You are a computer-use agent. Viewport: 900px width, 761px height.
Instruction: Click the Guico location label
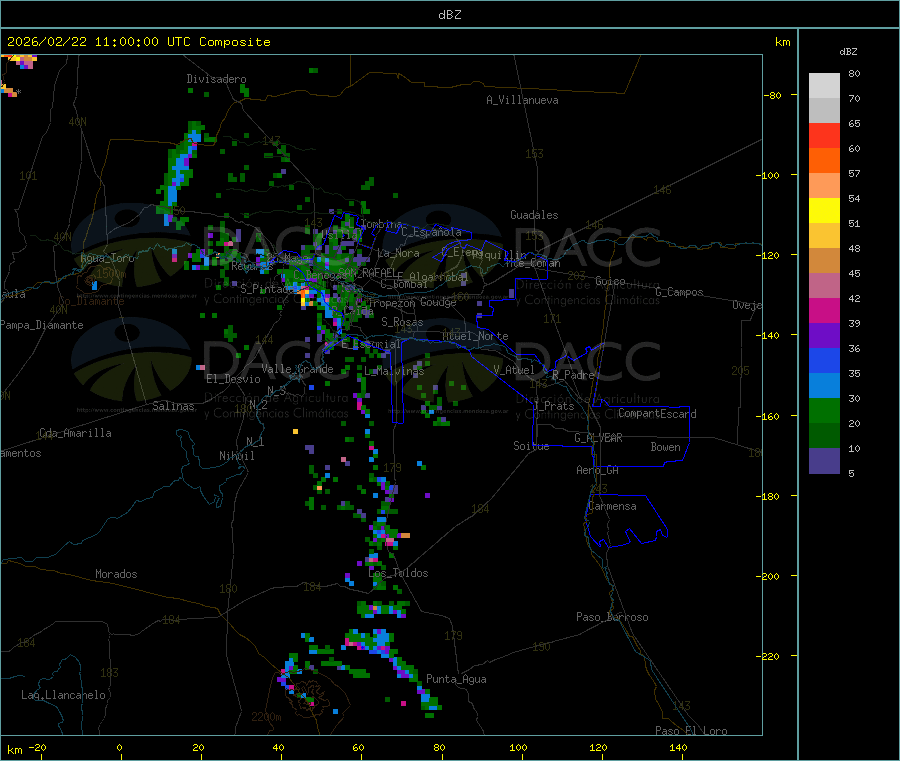click(610, 281)
